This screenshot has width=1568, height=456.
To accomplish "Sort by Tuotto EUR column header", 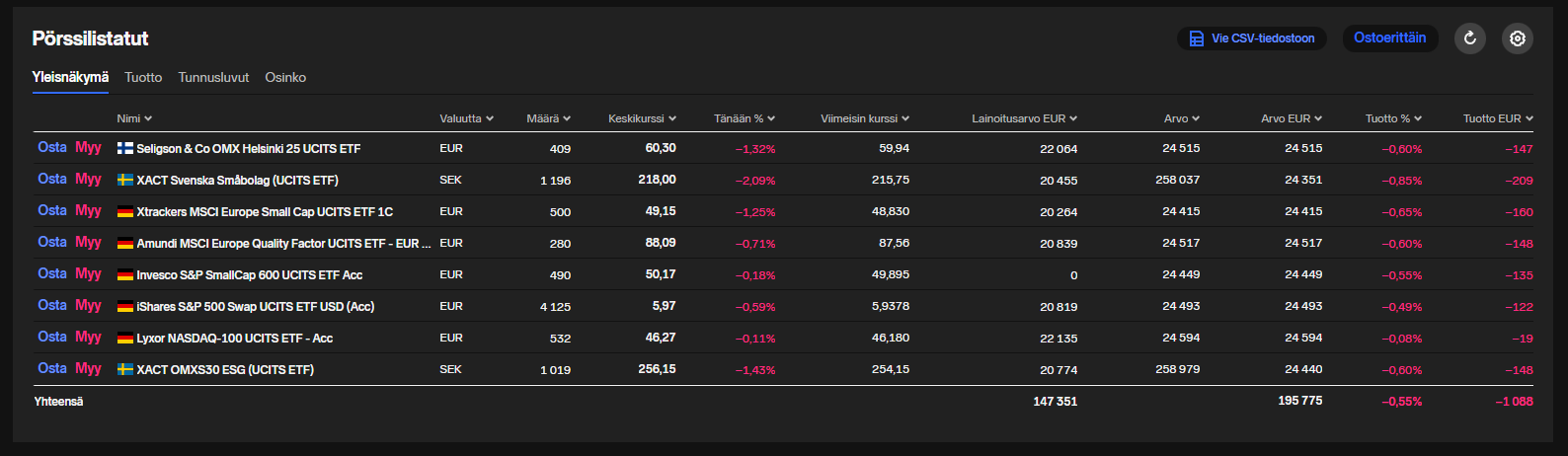I will coord(1498,118).
